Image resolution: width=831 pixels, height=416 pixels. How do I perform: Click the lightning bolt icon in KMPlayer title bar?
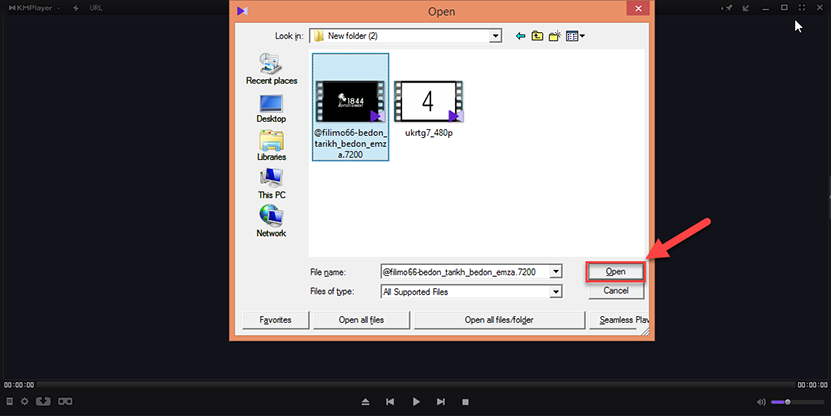75,8
